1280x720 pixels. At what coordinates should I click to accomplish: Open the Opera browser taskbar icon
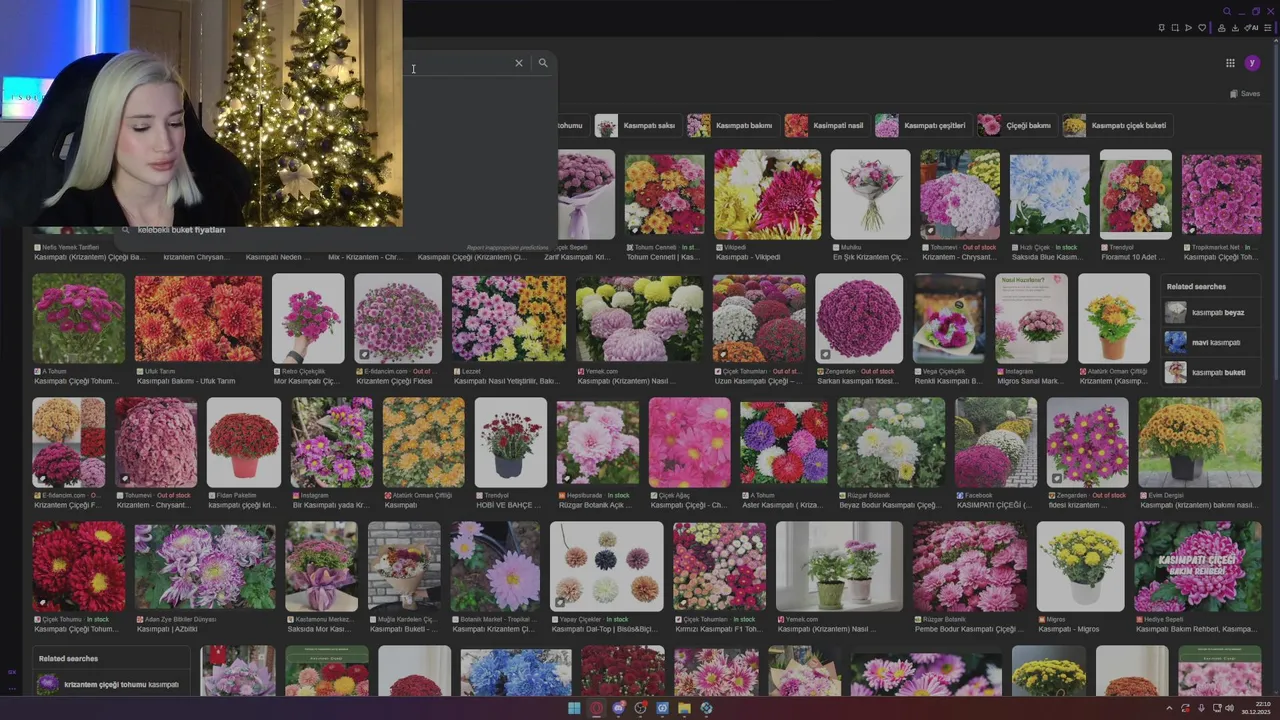click(597, 708)
